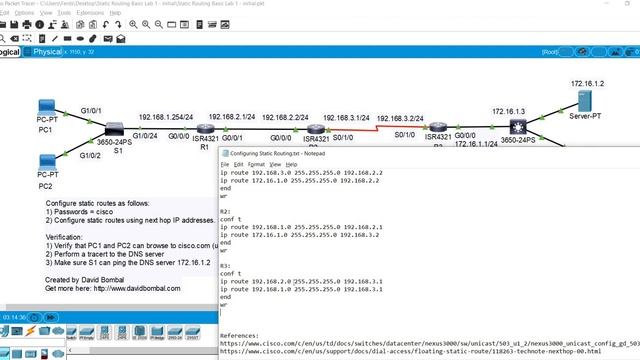The width and height of the screenshot is (640, 360).
Task: Click the R2 route to 192.168.1.0 line
Action: click(301, 227)
